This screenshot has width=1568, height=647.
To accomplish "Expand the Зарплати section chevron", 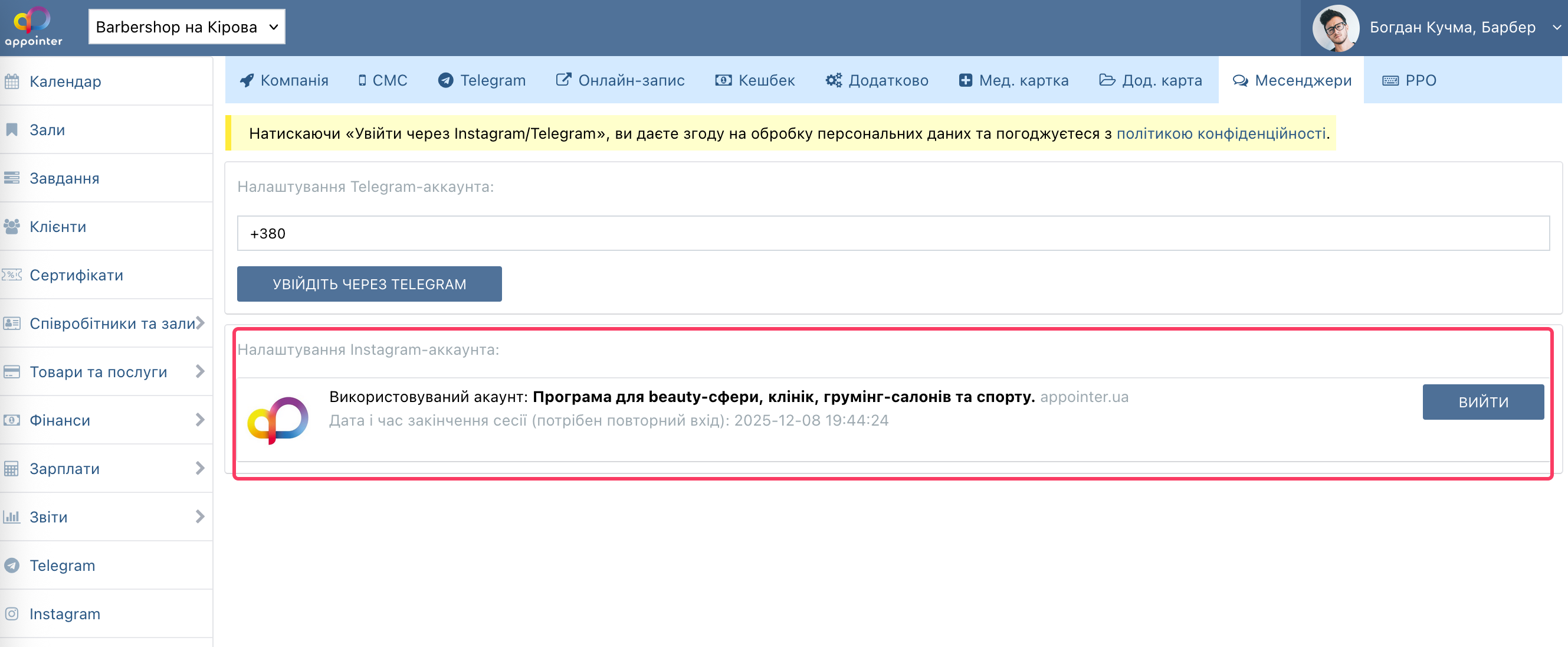I will [x=199, y=469].
